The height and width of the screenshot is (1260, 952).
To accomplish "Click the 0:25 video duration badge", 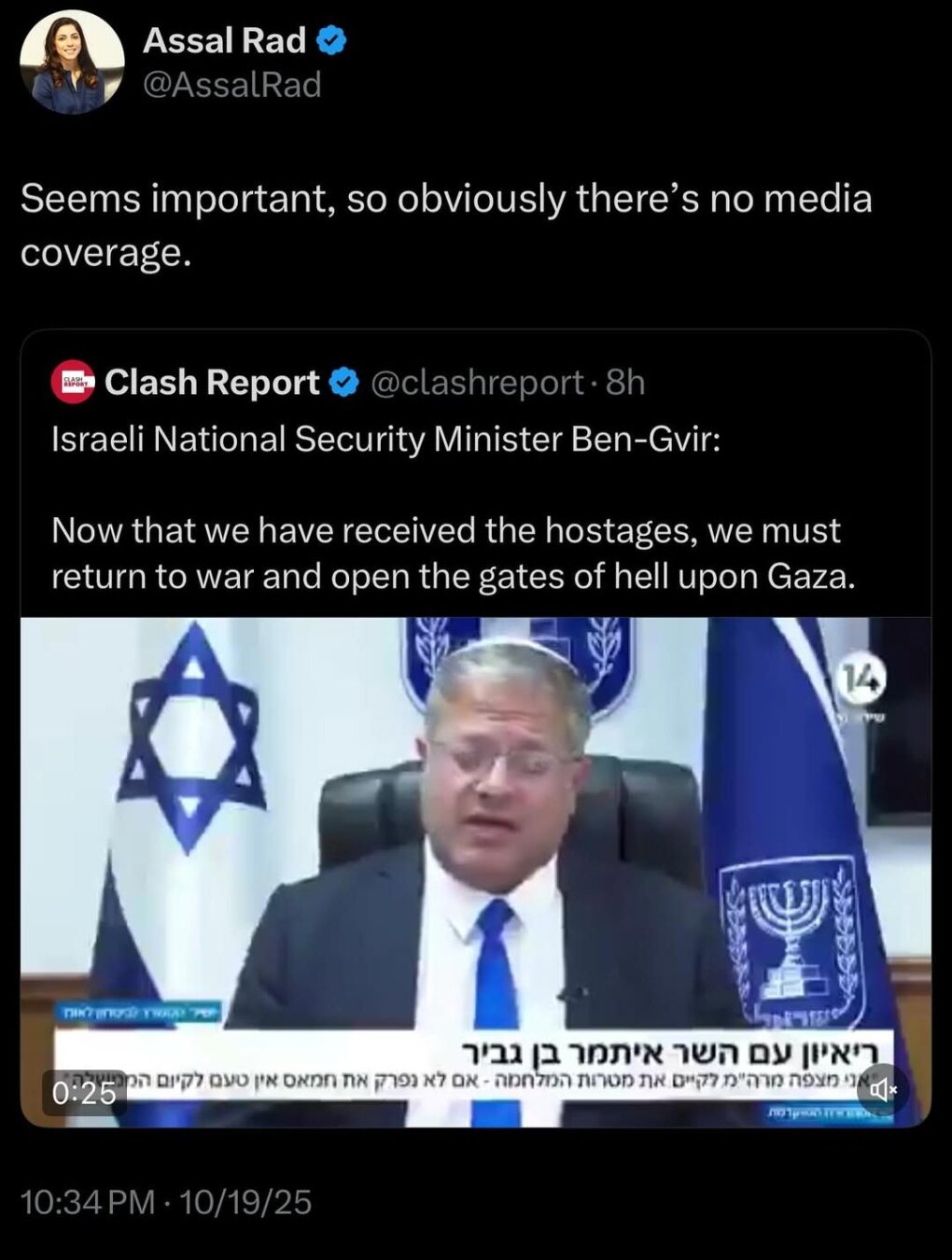I will click(x=84, y=1093).
